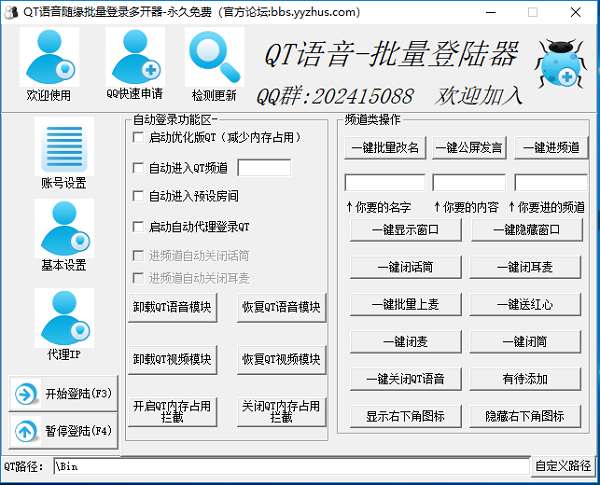Click 开启QT内存占用拦截 button
The image size is (600, 485).
(x=172, y=412)
